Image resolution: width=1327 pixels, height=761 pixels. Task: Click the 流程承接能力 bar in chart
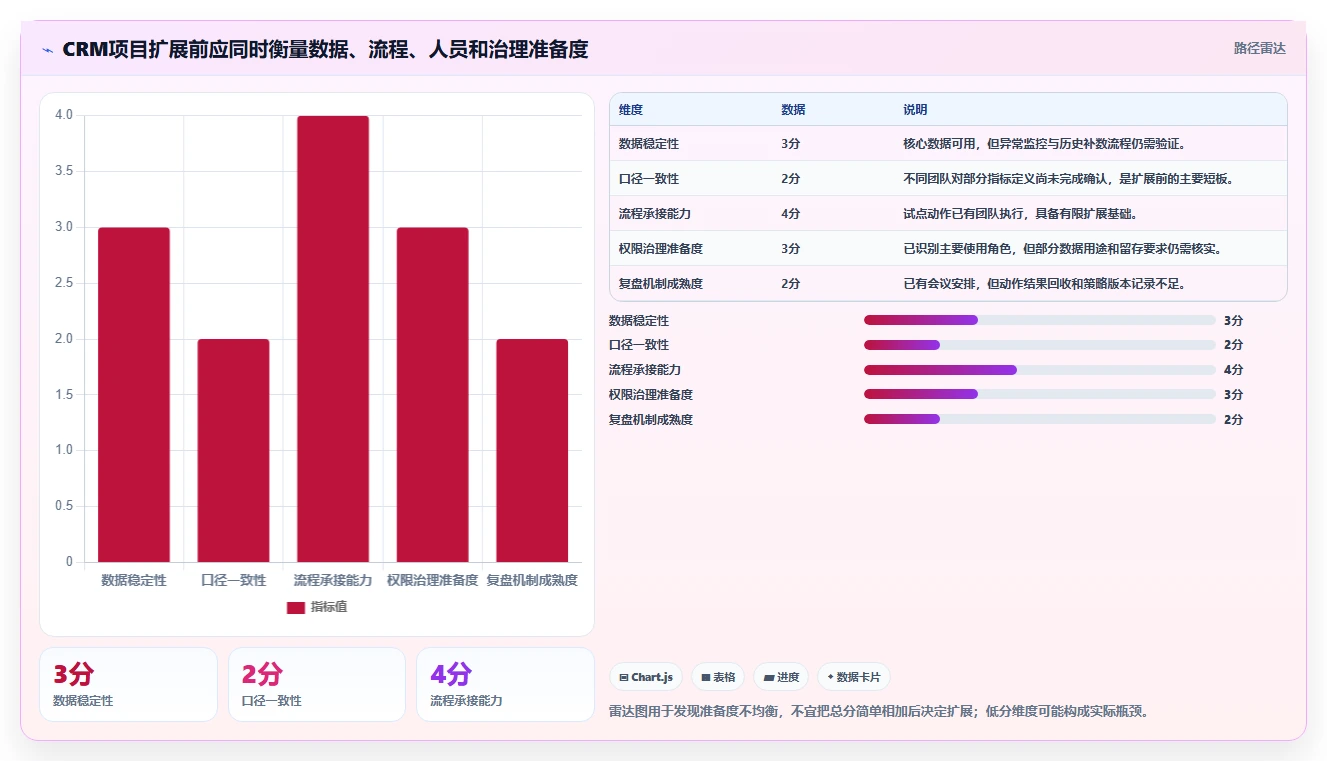pos(333,339)
